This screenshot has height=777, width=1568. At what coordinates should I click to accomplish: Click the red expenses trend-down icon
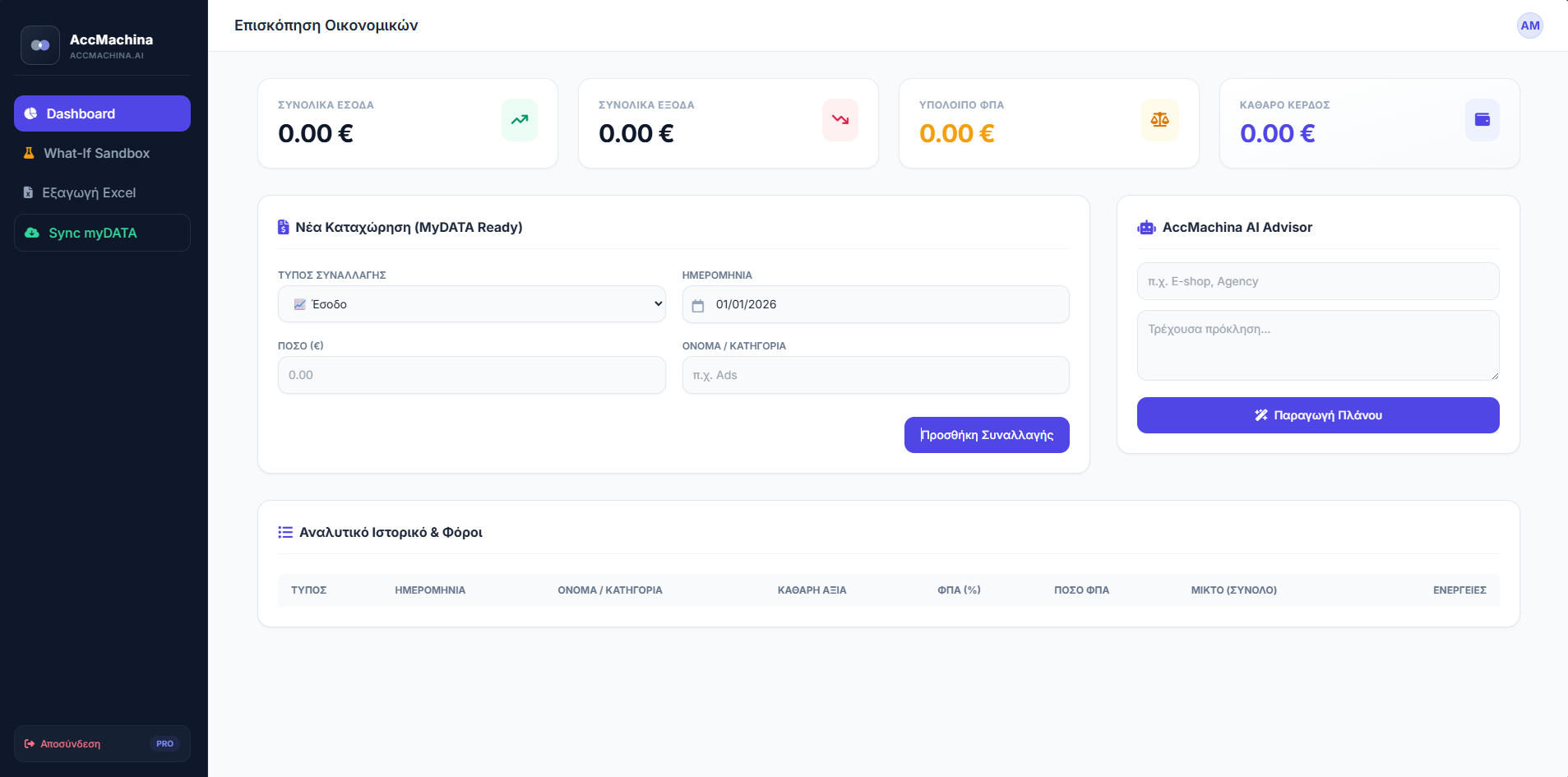click(840, 120)
